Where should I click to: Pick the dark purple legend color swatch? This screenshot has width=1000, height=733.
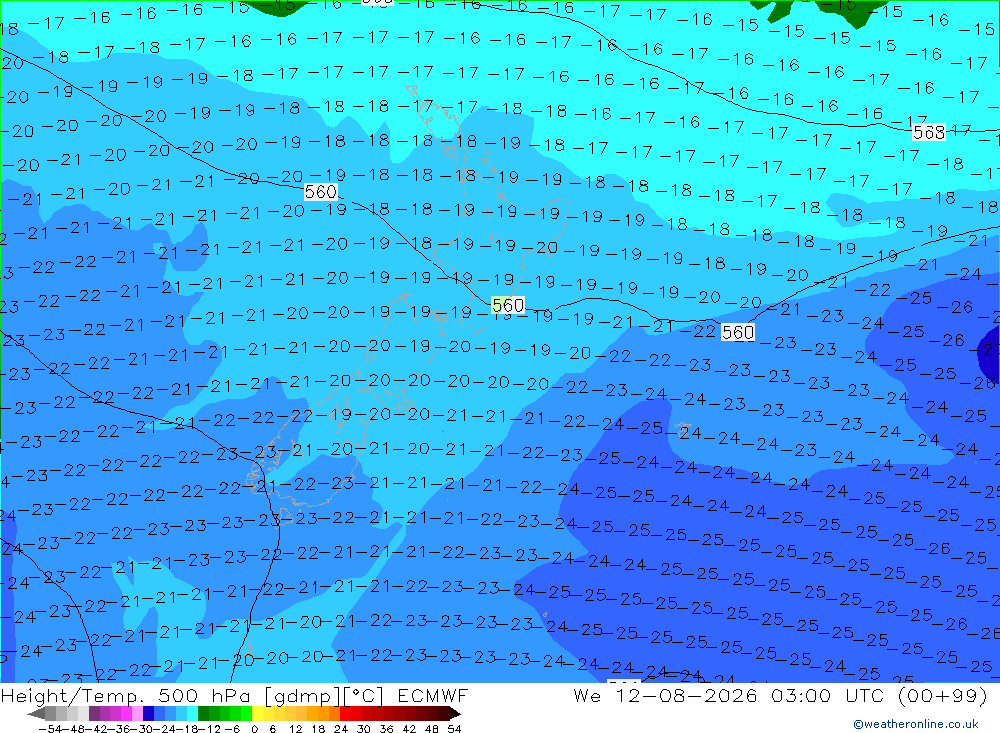pyautogui.click(x=94, y=714)
